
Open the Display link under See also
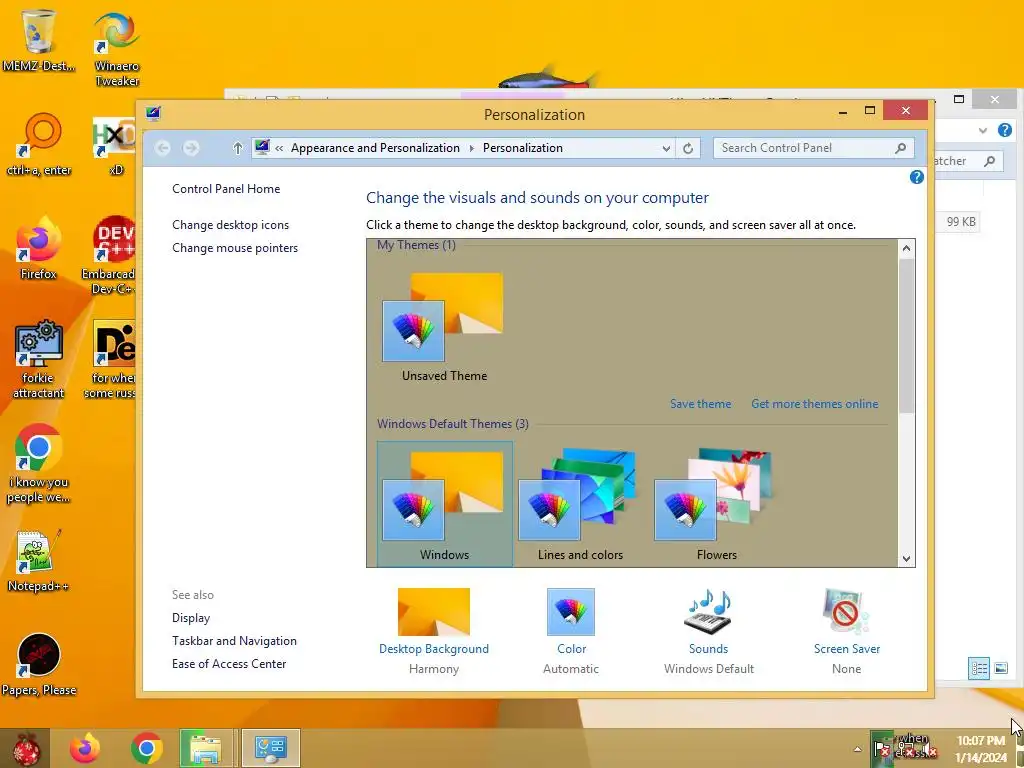pos(191,618)
